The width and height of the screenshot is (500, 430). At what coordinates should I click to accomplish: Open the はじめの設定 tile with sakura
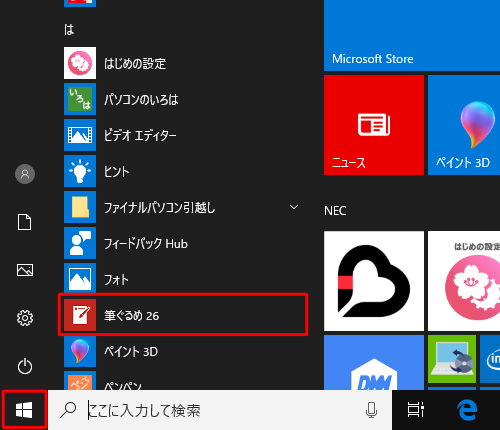tap(464, 281)
